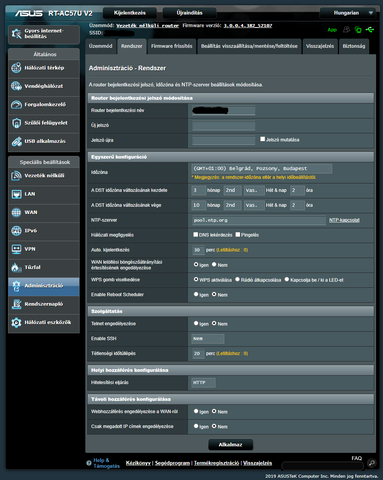Select Igen for Webhozzáférés a WAN-ról
The width and height of the screenshot is (383, 480).
[x=196, y=411]
